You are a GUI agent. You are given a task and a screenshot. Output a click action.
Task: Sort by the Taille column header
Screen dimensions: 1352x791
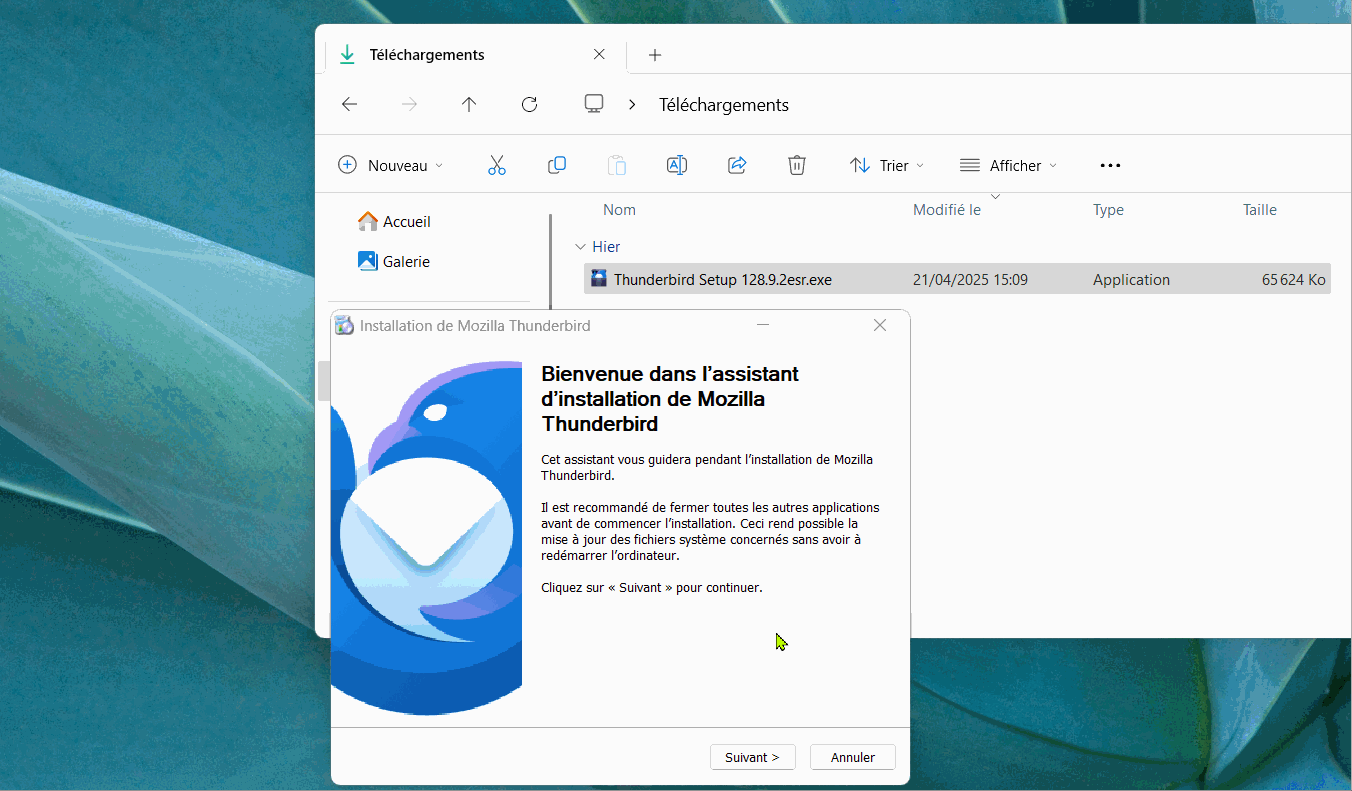pyautogui.click(x=1260, y=210)
